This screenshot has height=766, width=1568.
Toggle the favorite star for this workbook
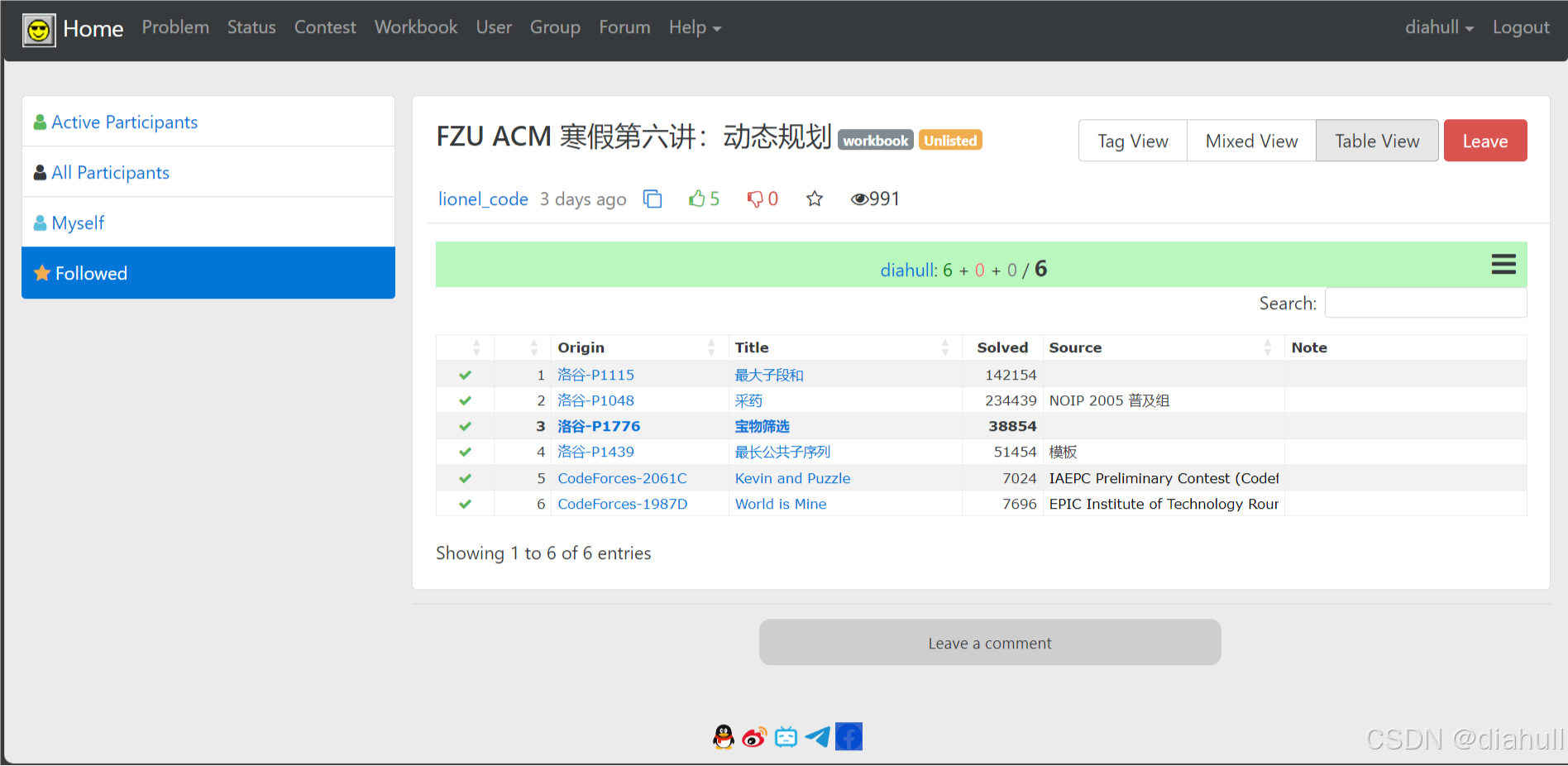pos(815,199)
